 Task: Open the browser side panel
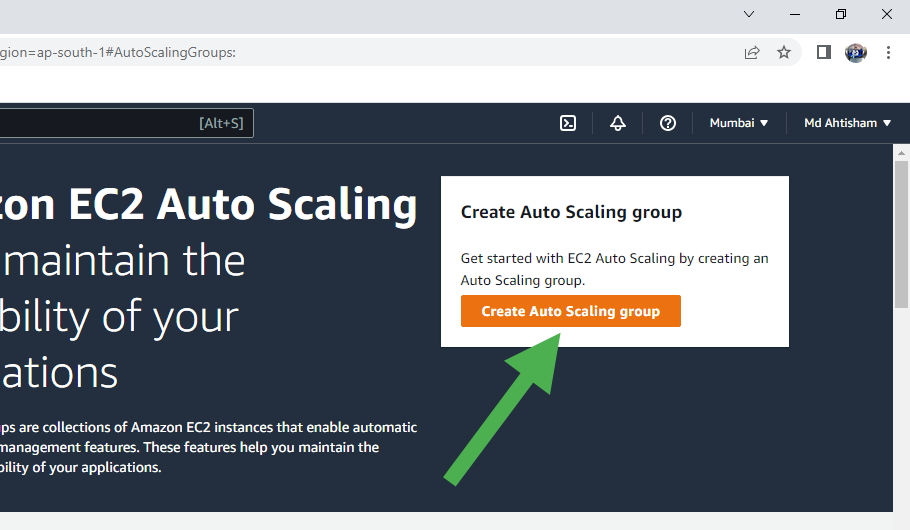tap(823, 52)
